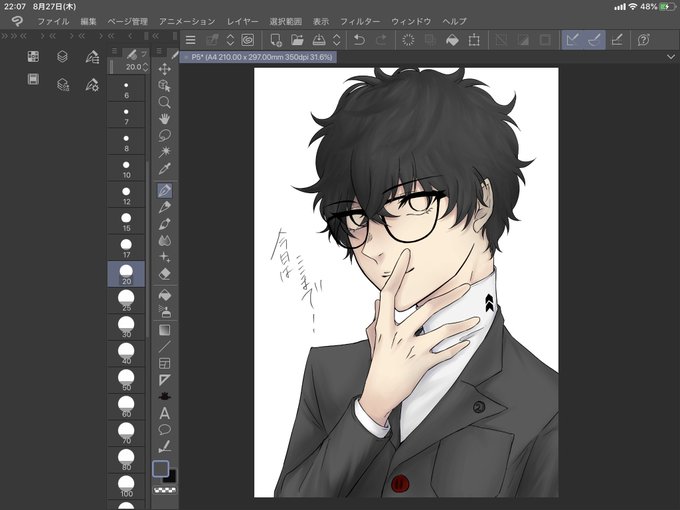
Task: Select the Decoration sparkle tool
Action: tap(164, 257)
